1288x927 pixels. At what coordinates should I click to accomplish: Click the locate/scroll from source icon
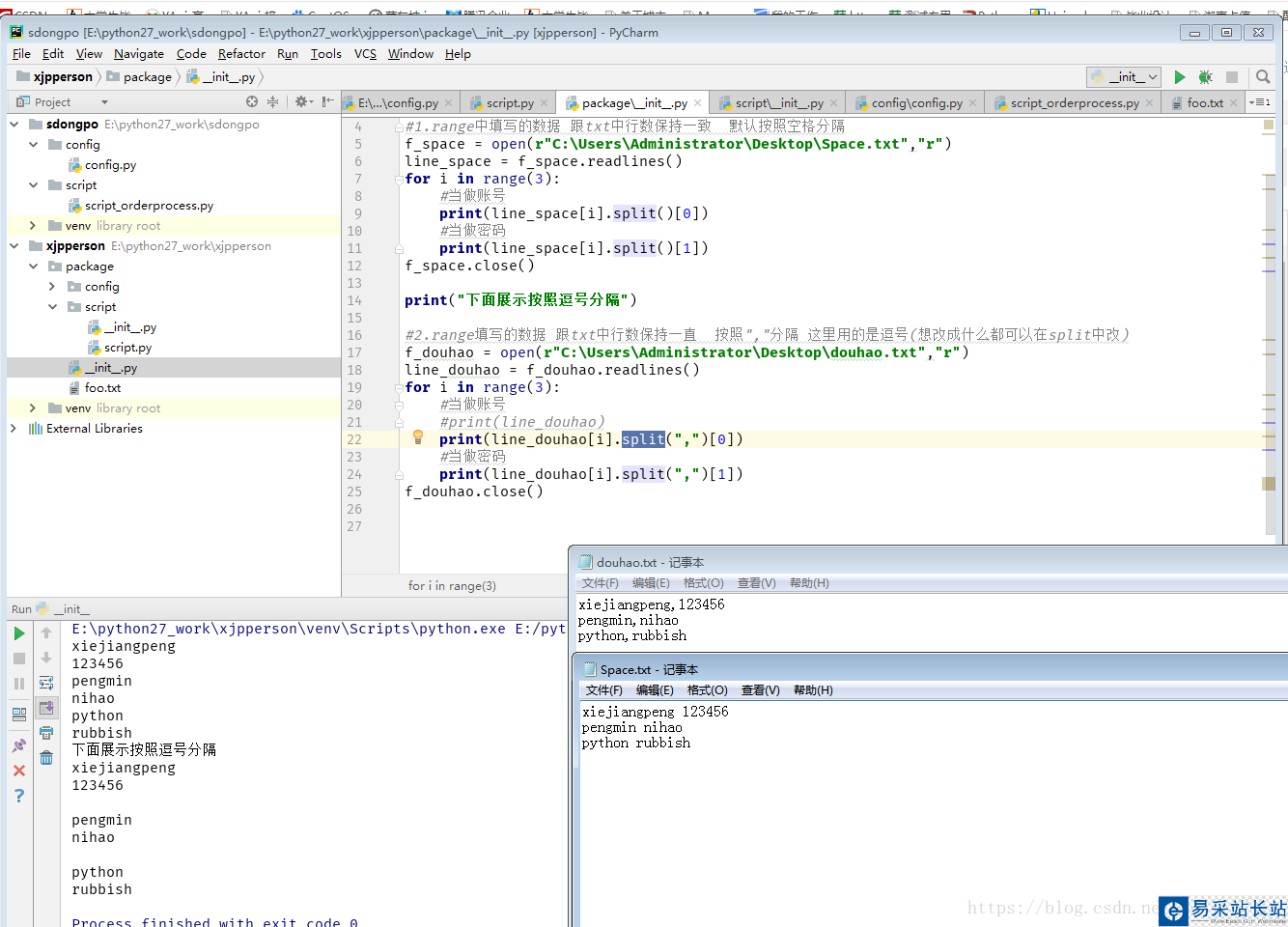(252, 101)
